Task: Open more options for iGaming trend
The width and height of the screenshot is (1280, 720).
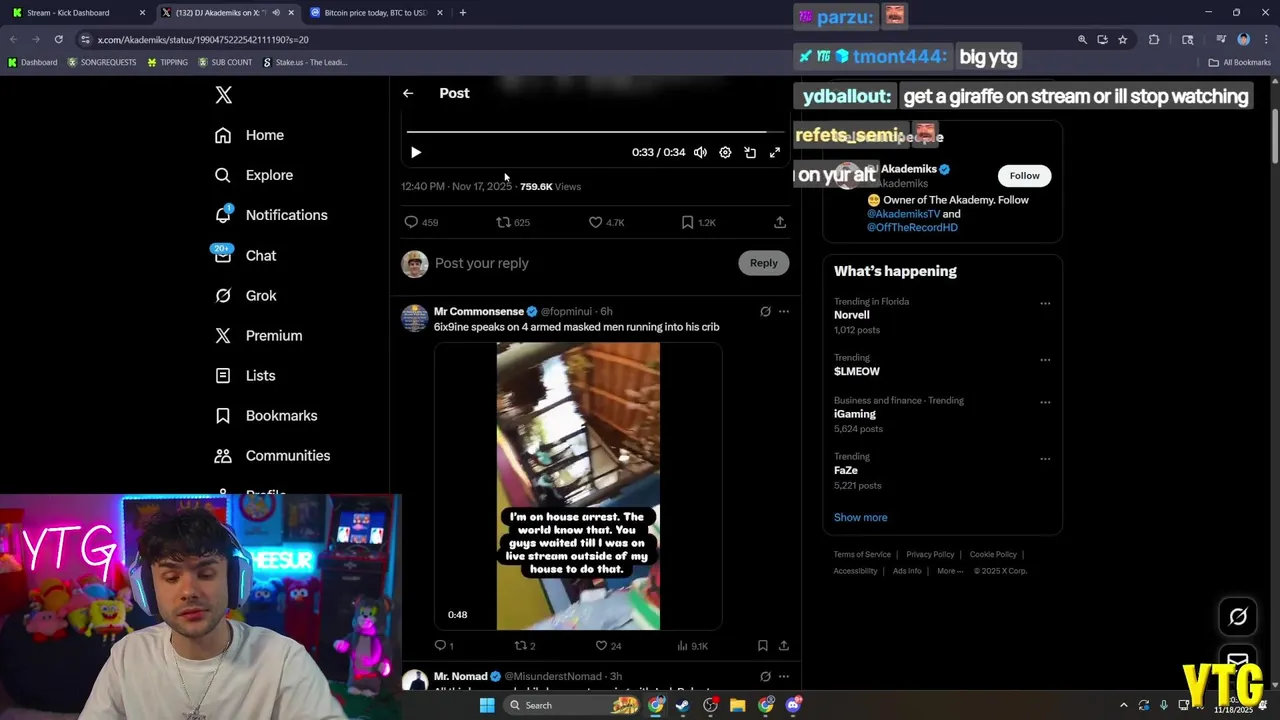Action: [1045, 402]
